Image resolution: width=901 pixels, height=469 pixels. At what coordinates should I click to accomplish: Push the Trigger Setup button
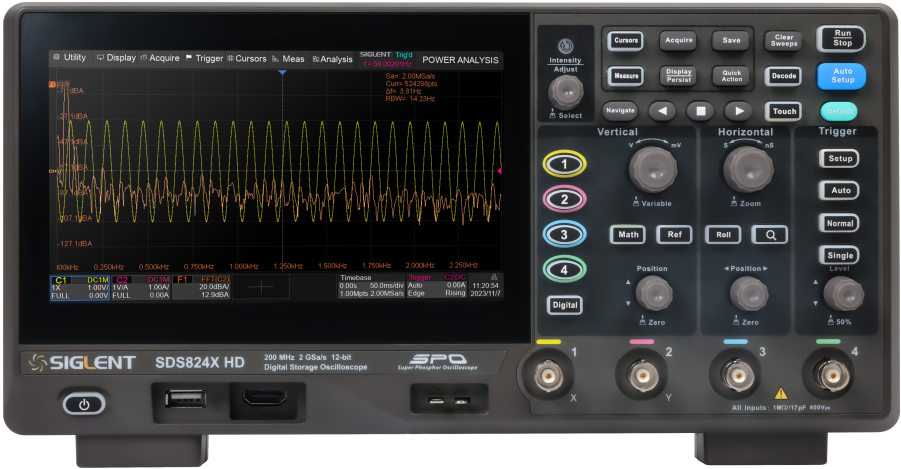coord(839,159)
